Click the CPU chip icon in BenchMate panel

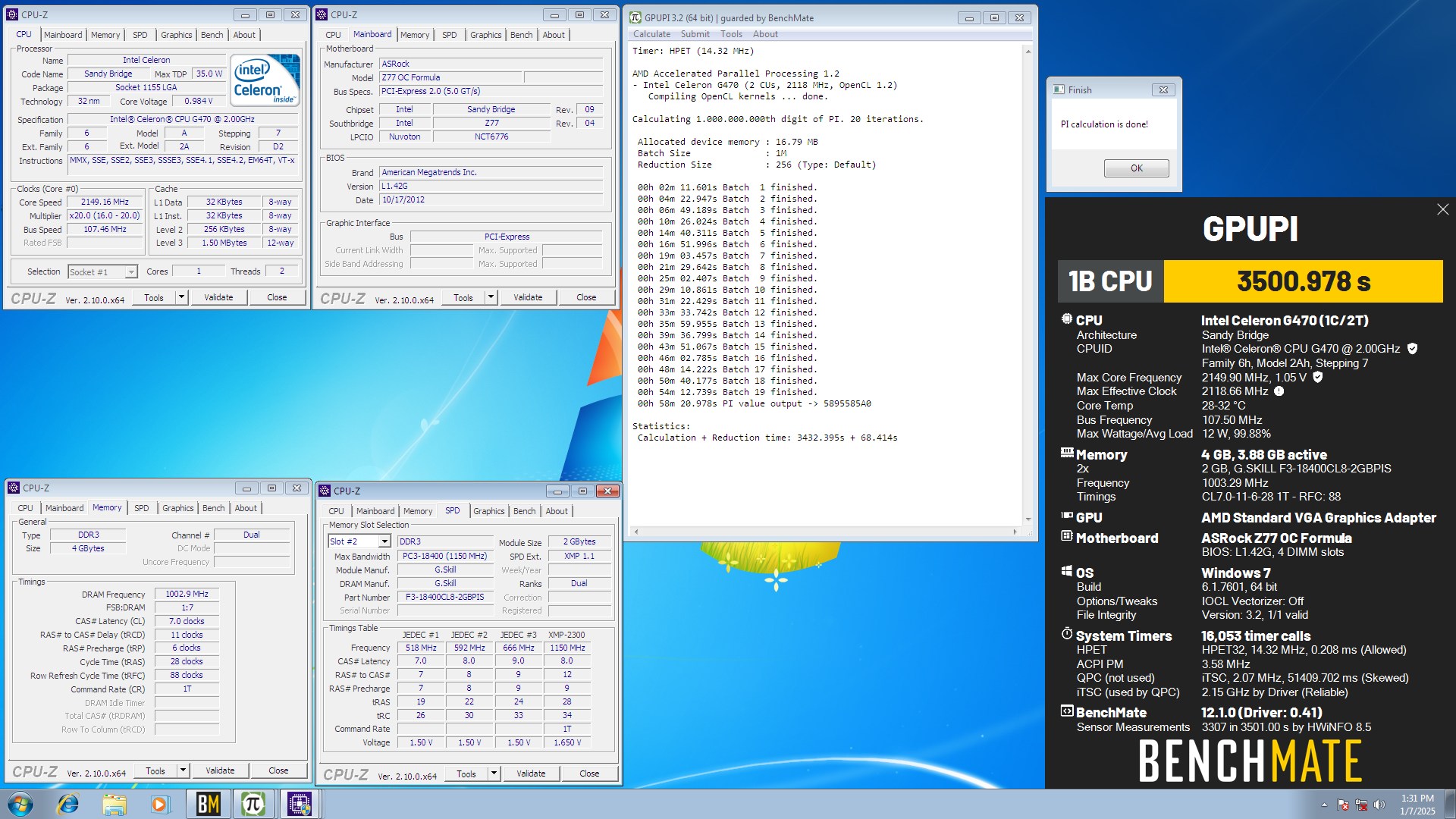[x=1067, y=319]
